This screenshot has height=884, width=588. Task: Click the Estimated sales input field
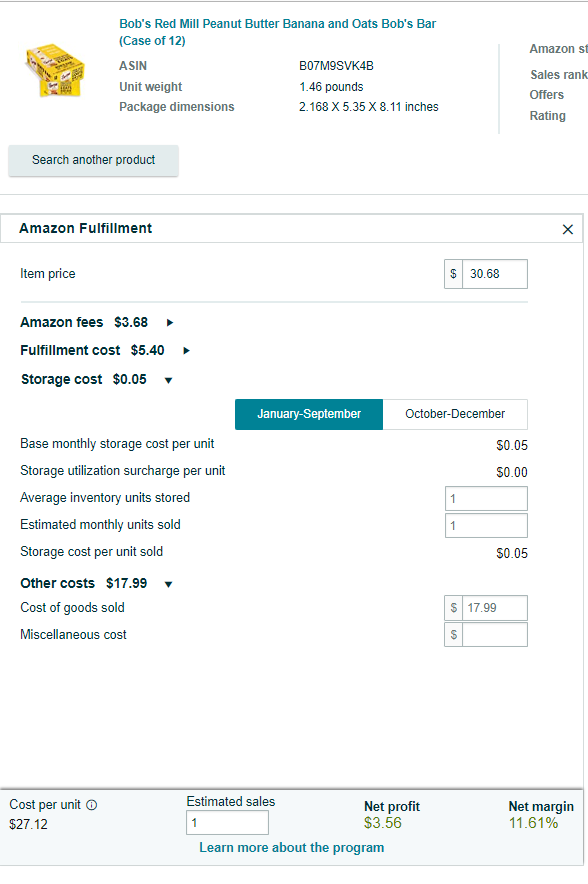point(227,823)
